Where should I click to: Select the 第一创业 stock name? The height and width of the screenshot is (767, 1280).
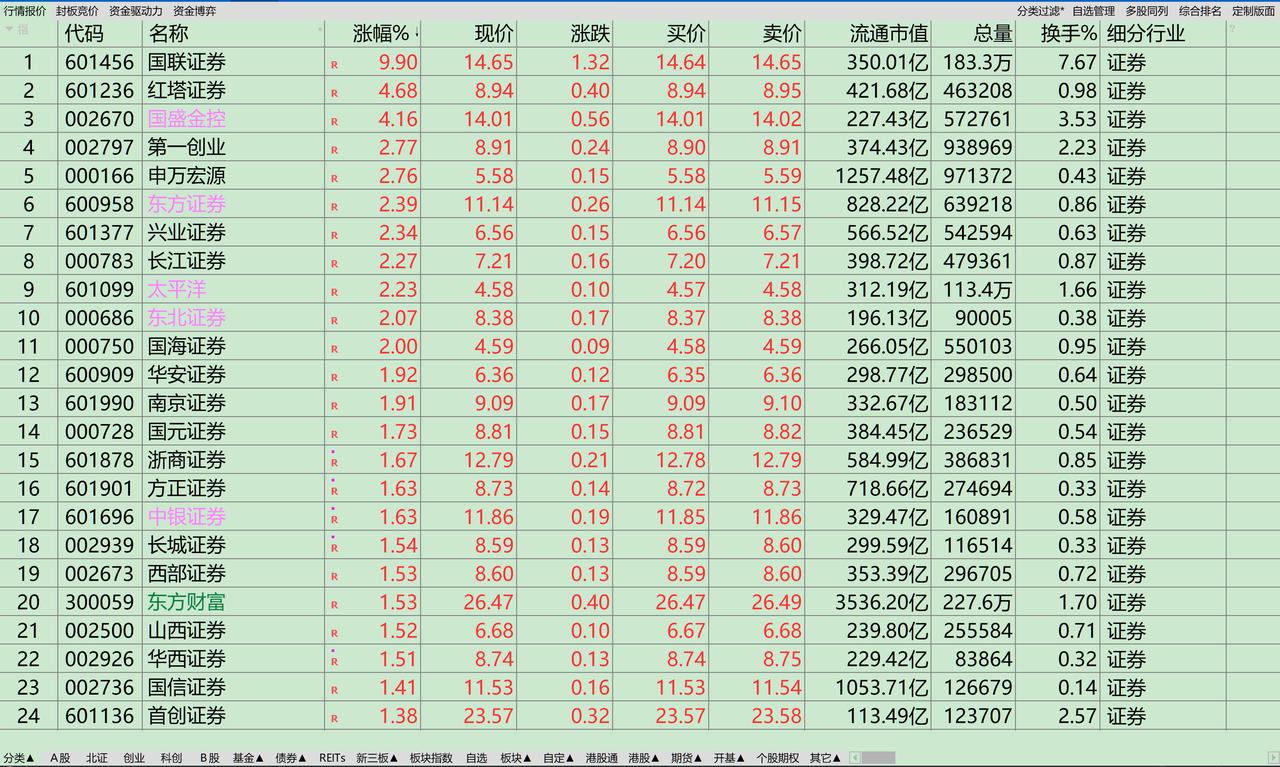[187, 148]
